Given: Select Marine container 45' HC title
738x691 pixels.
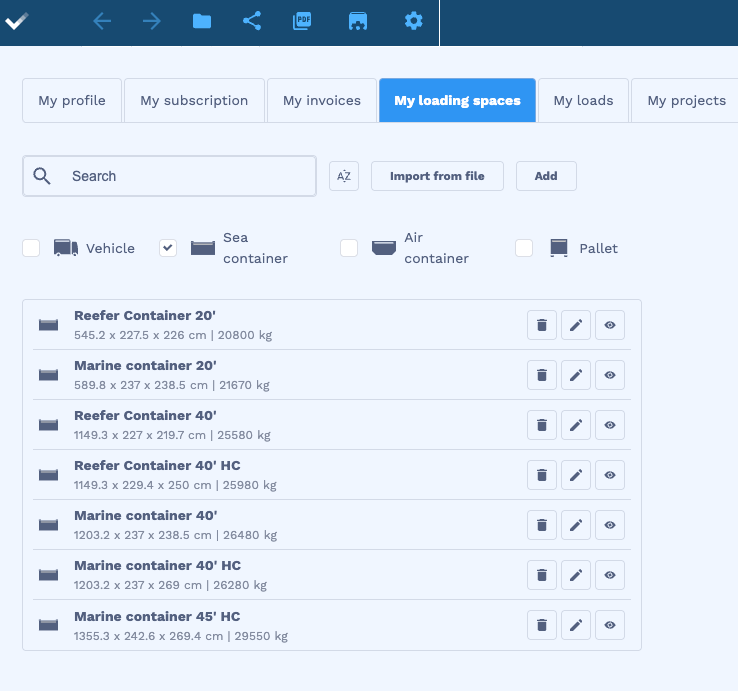Looking at the screenshot, I should (157, 617).
